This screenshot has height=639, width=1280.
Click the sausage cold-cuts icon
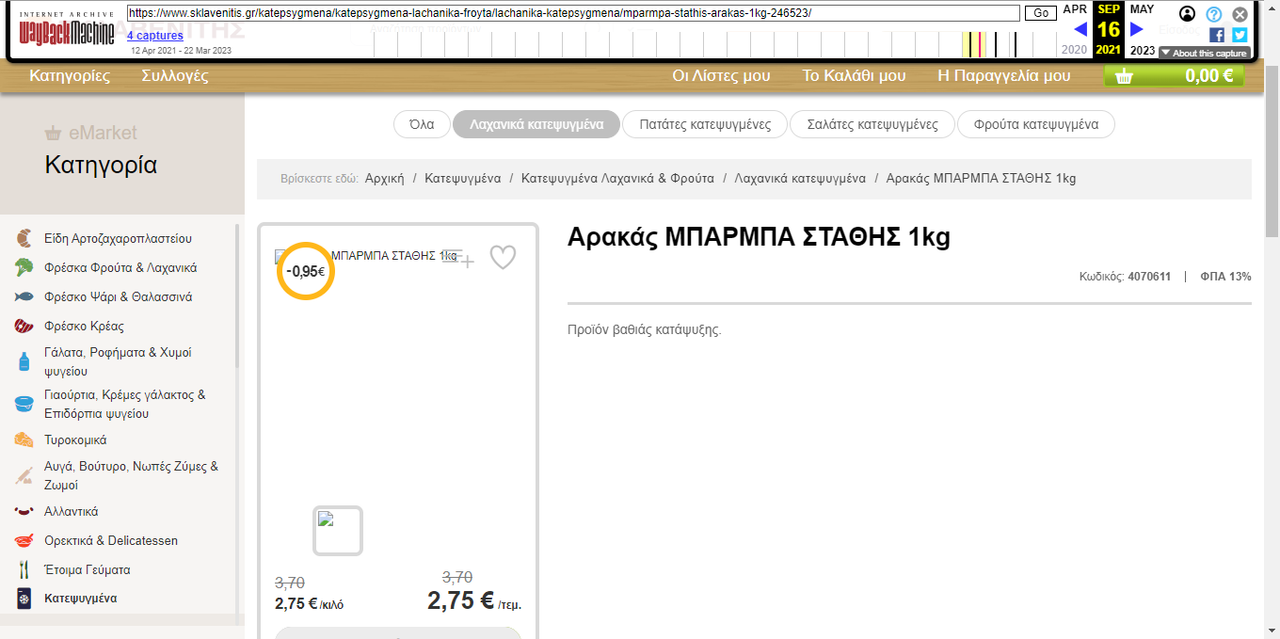pos(24,511)
